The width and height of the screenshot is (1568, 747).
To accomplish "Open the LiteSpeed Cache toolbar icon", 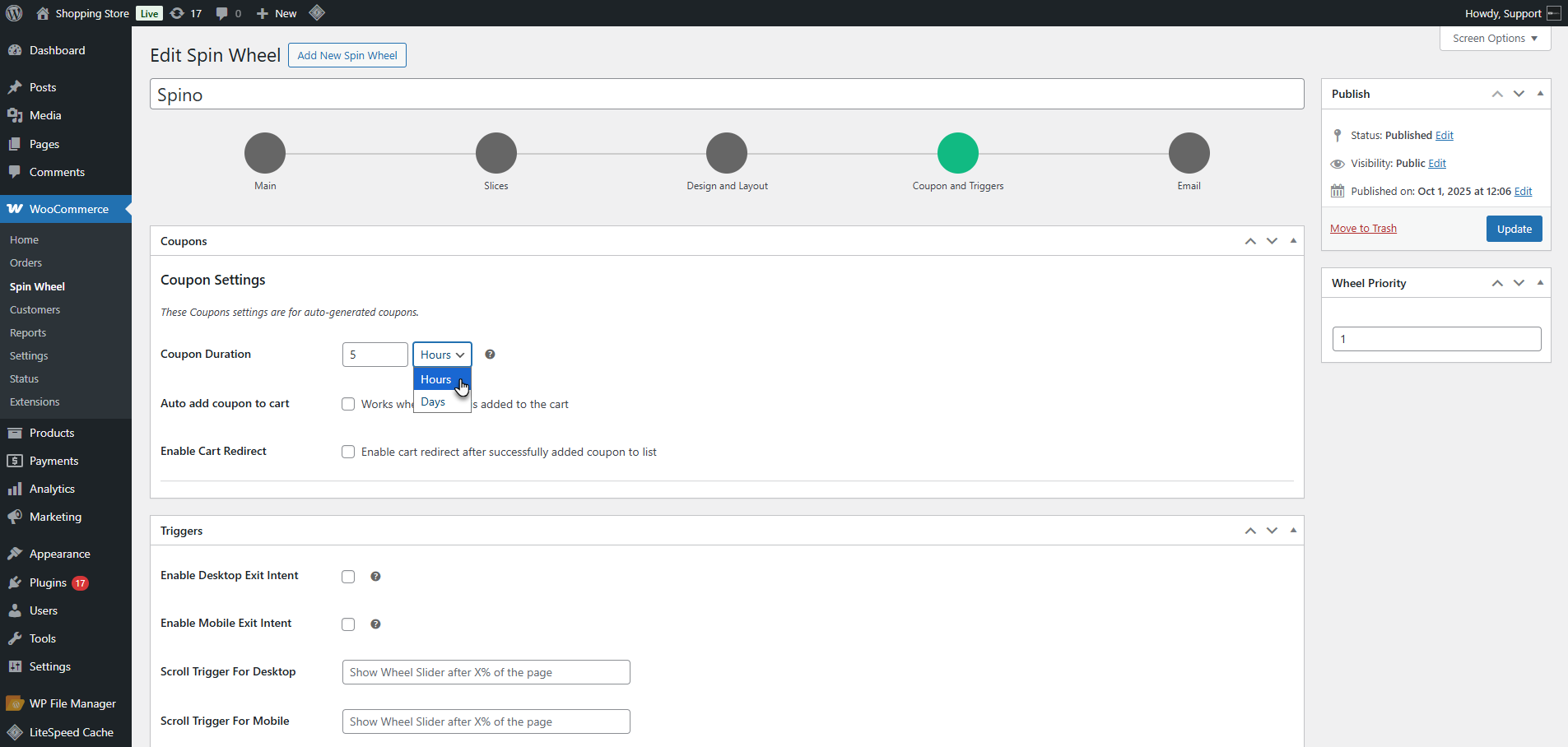I will [x=317, y=13].
